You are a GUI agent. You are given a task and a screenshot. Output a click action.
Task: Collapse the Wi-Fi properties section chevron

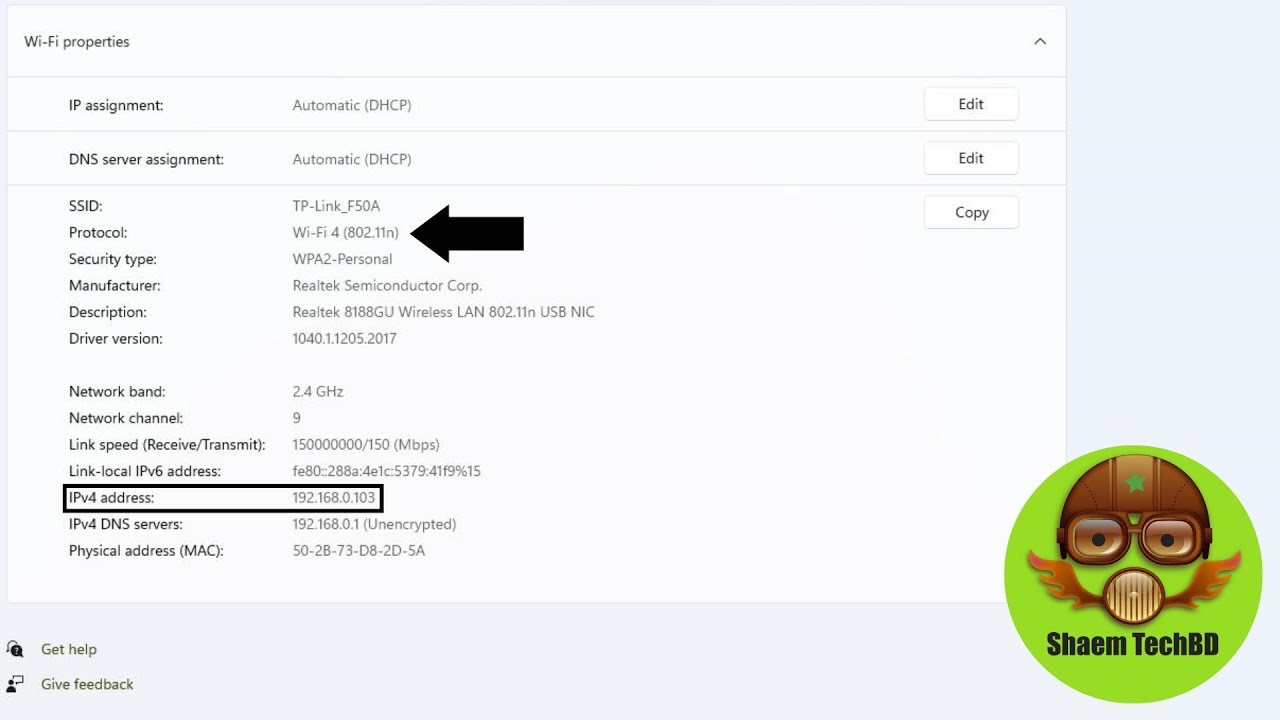[1040, 42]
